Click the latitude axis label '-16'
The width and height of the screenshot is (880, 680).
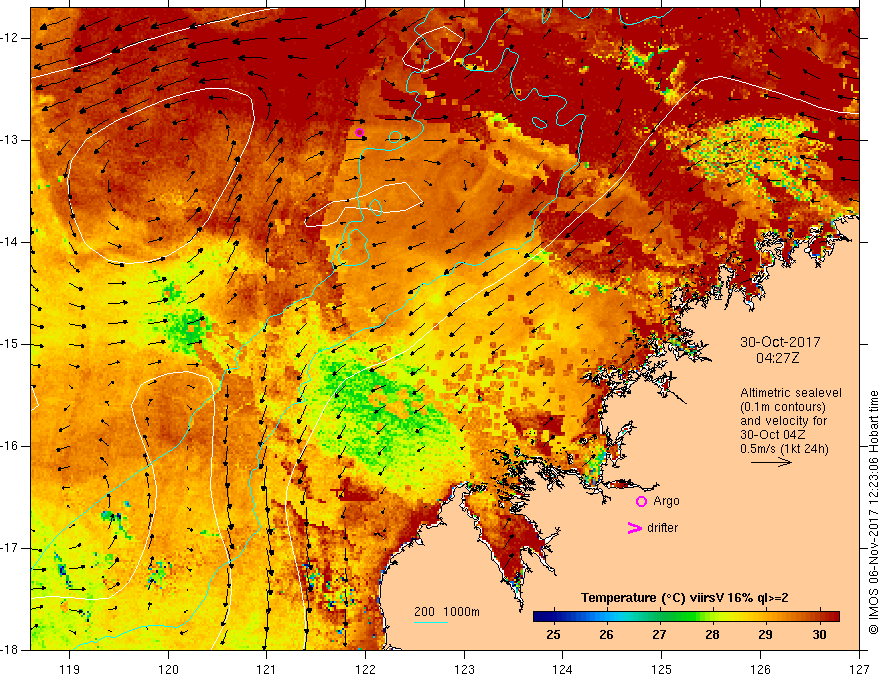[11, 446]
